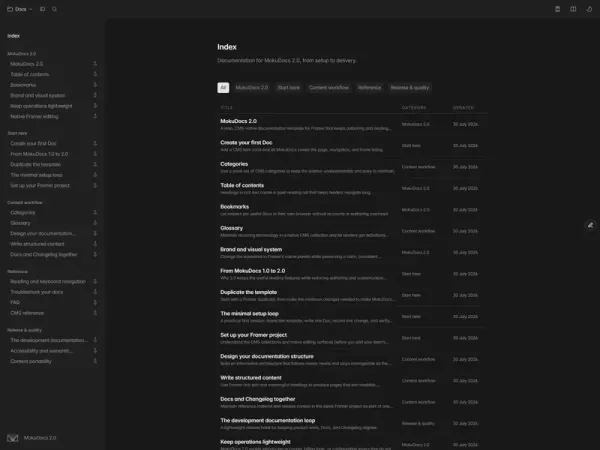The width and height of the screenshot is (600, 450).
Task: Filter the index by Release & quality tab
Action: point(409,88)
